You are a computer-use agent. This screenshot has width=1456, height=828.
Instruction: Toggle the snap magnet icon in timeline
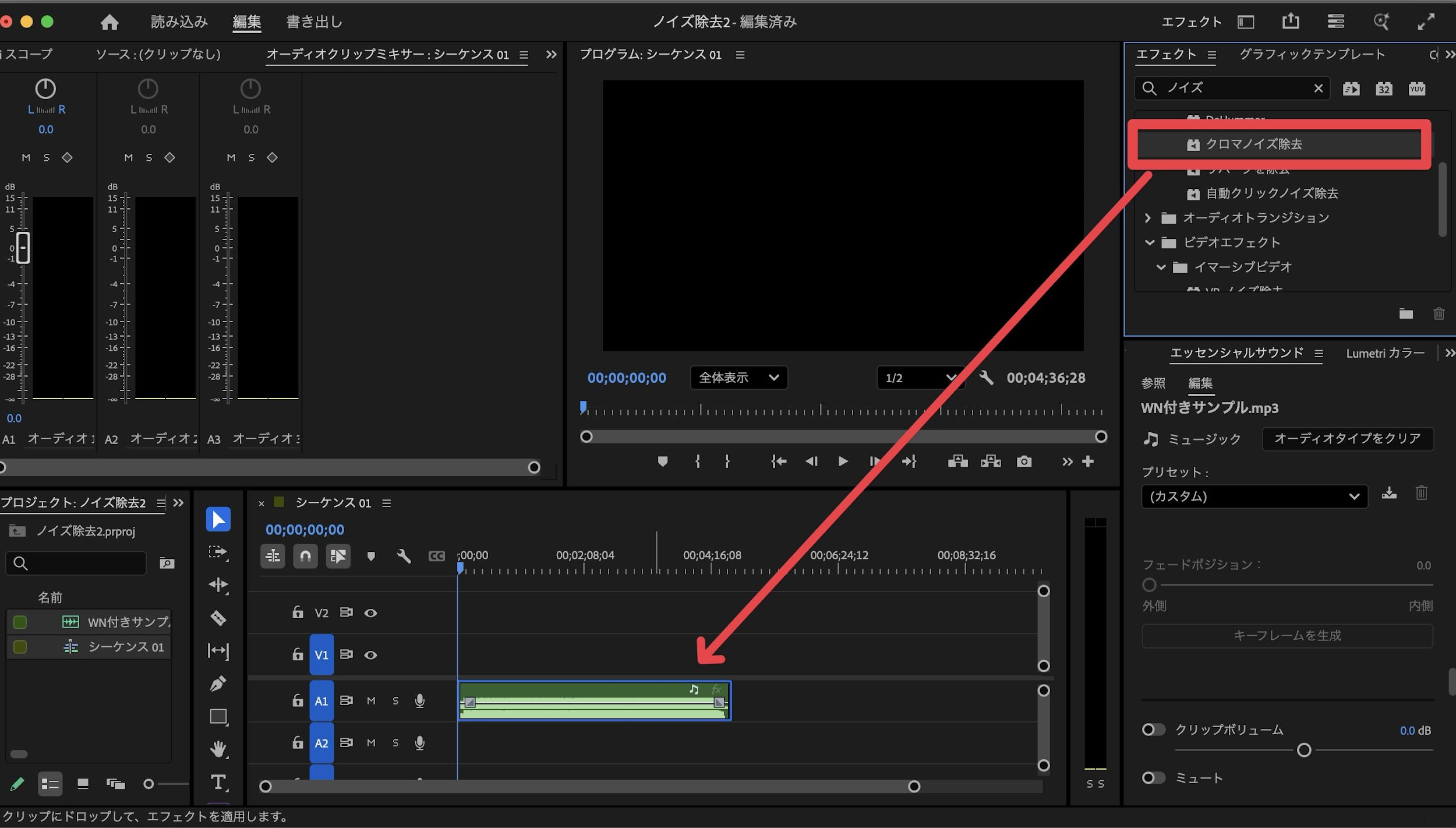tap(305, 556)
